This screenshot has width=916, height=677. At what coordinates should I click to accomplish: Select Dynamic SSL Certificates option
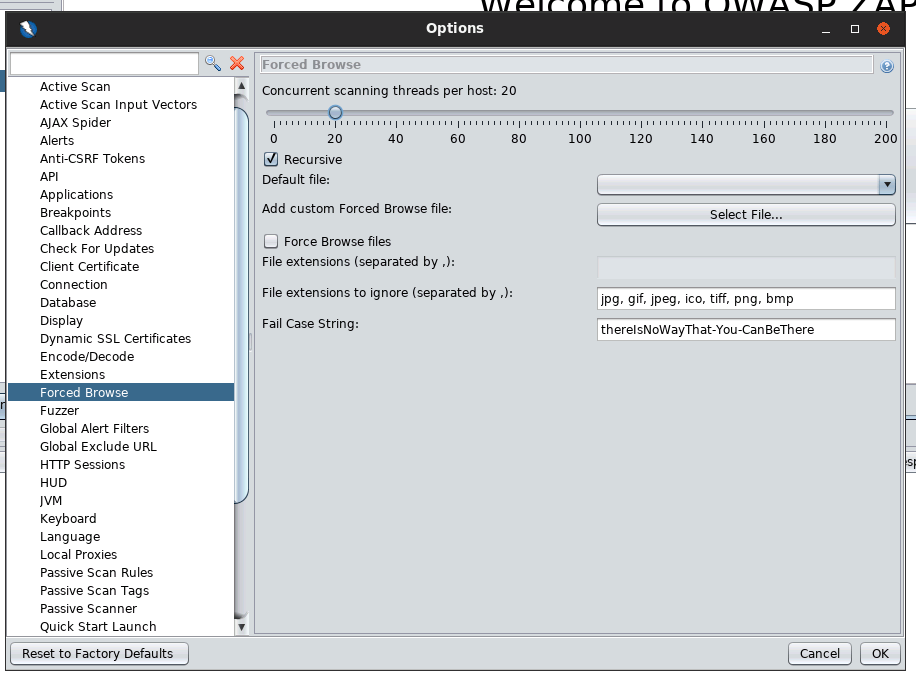point(115,339)
